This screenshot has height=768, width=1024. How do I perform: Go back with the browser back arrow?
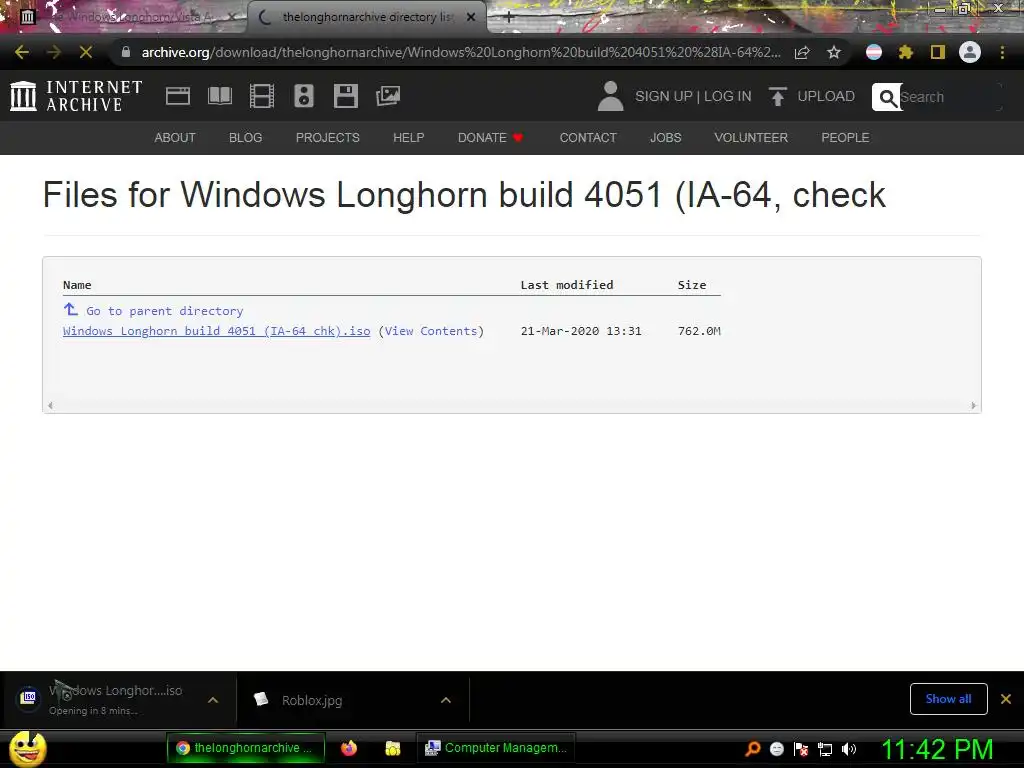(x=22, y=52)
